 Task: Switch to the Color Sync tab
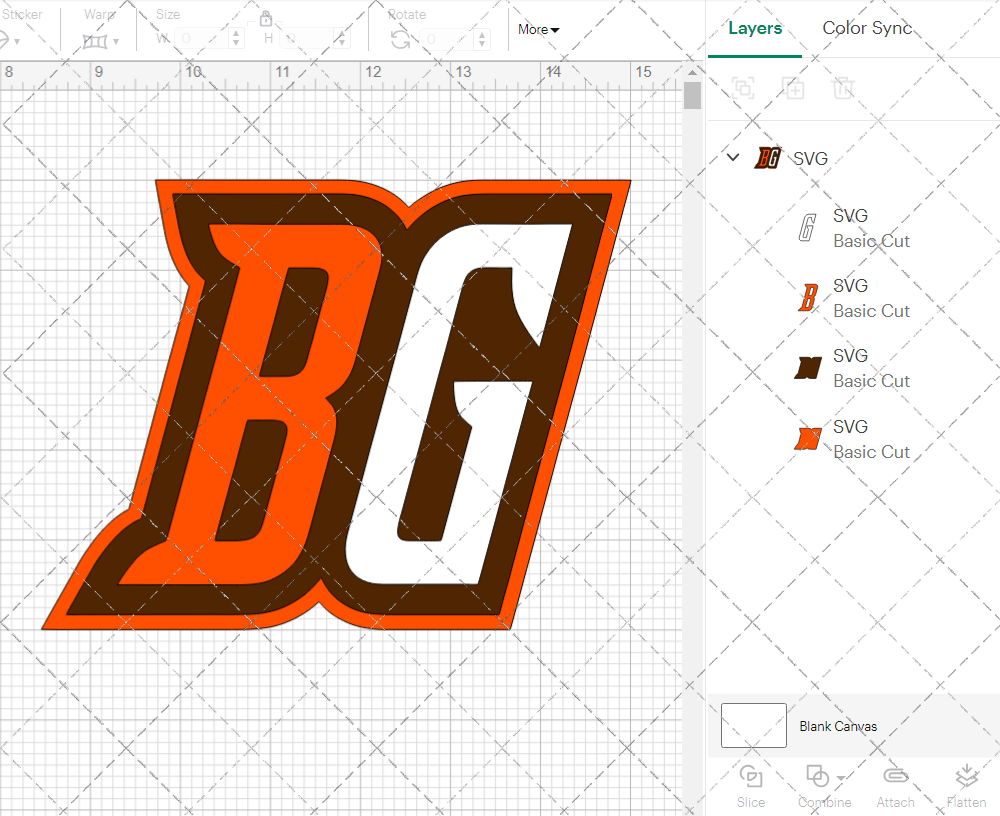click(x=867, y=28)
